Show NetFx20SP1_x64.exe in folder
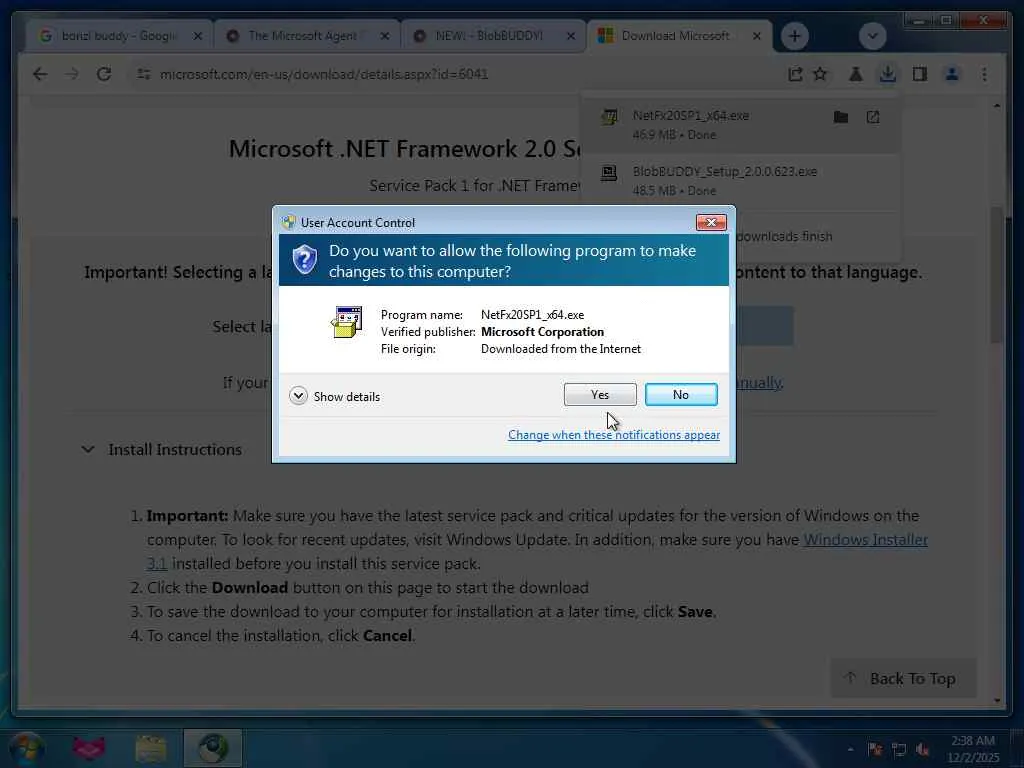 point(841,117)
